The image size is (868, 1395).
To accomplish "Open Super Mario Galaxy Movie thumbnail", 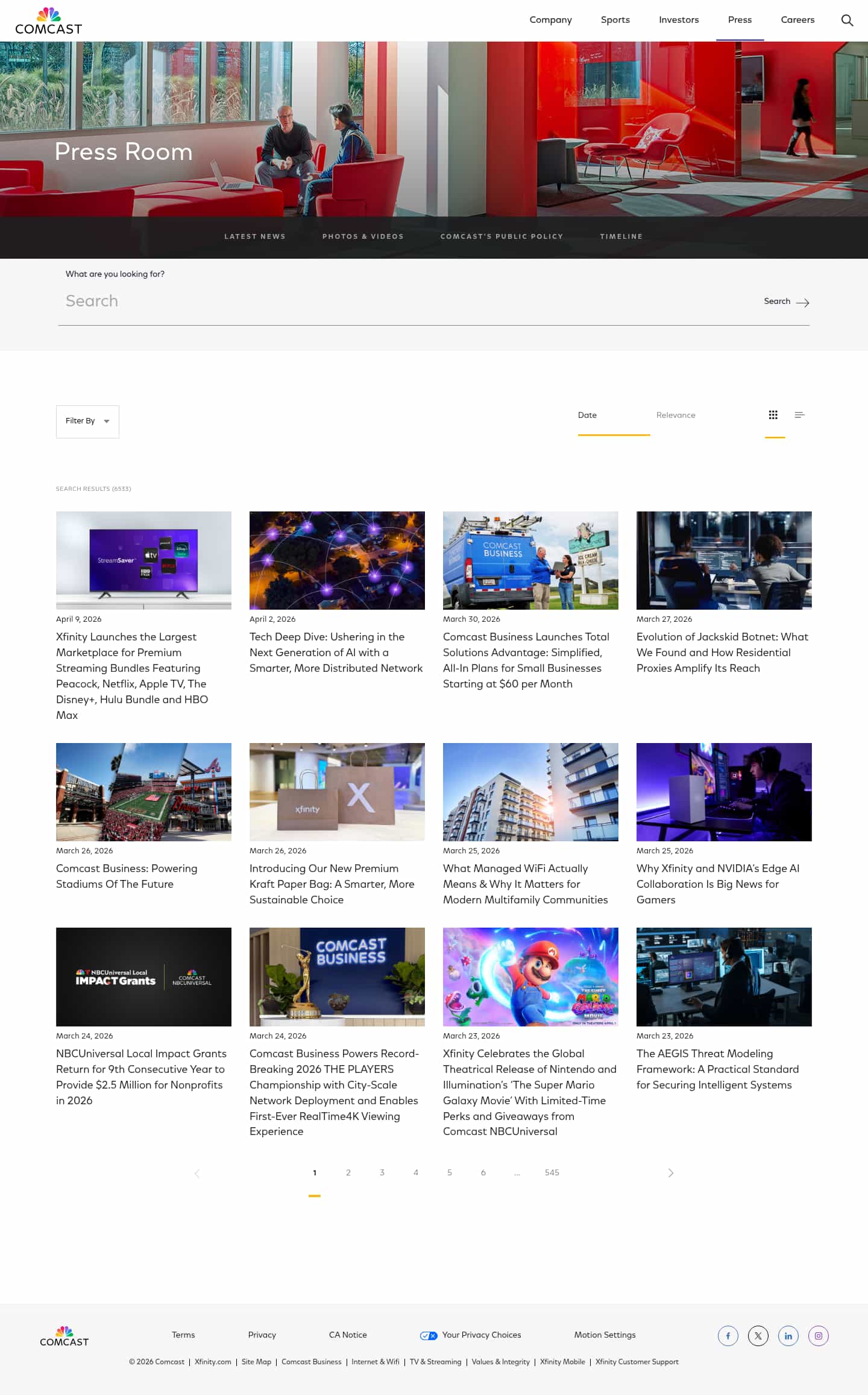I will pos(530,977).
